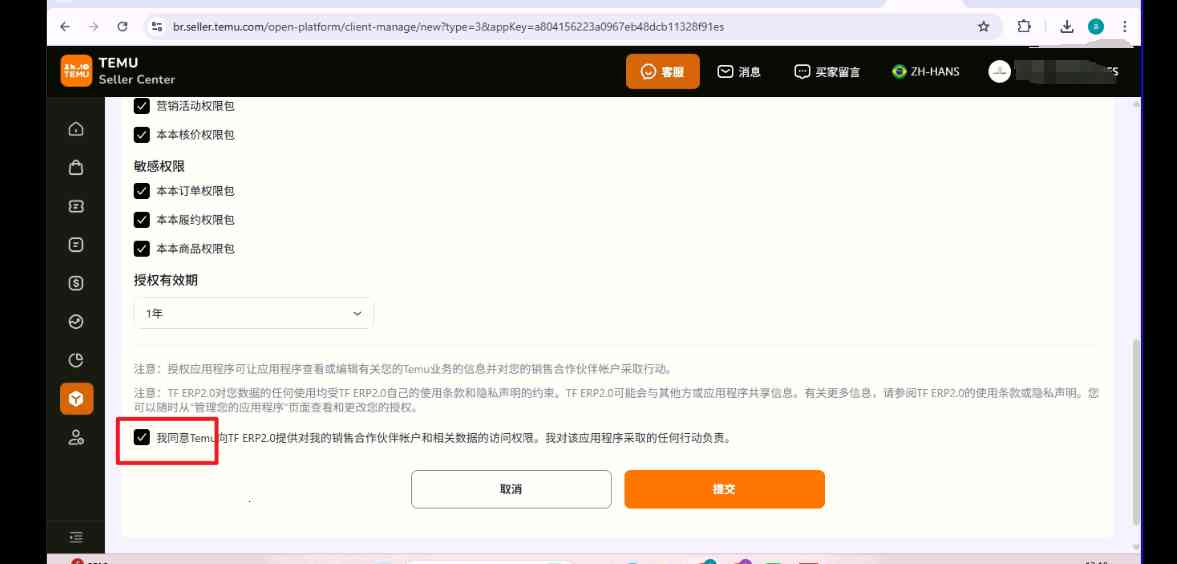Open browser downloads icon
The height and width of the screenshot is (564, 1177).
(x=1067, y=26)
